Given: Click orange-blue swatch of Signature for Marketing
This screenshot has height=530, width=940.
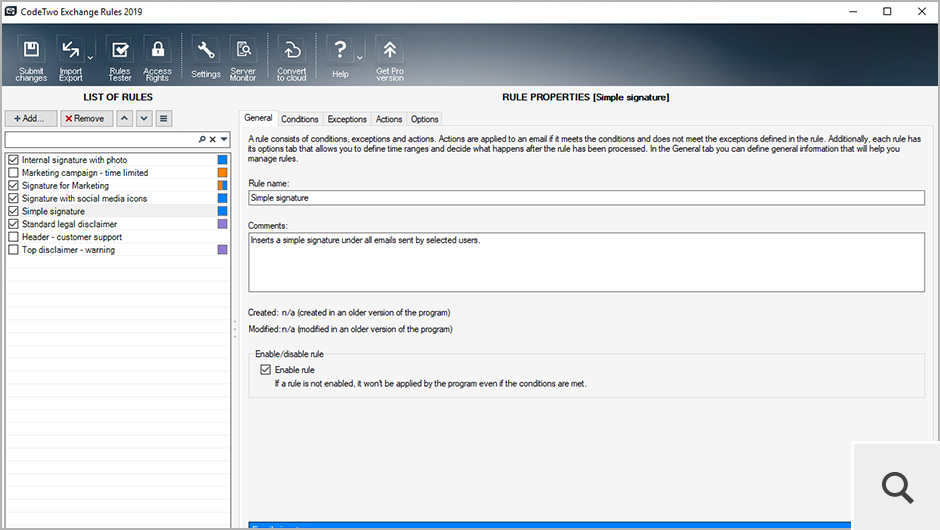Looking at the screenshot, I should click(222, 186).
